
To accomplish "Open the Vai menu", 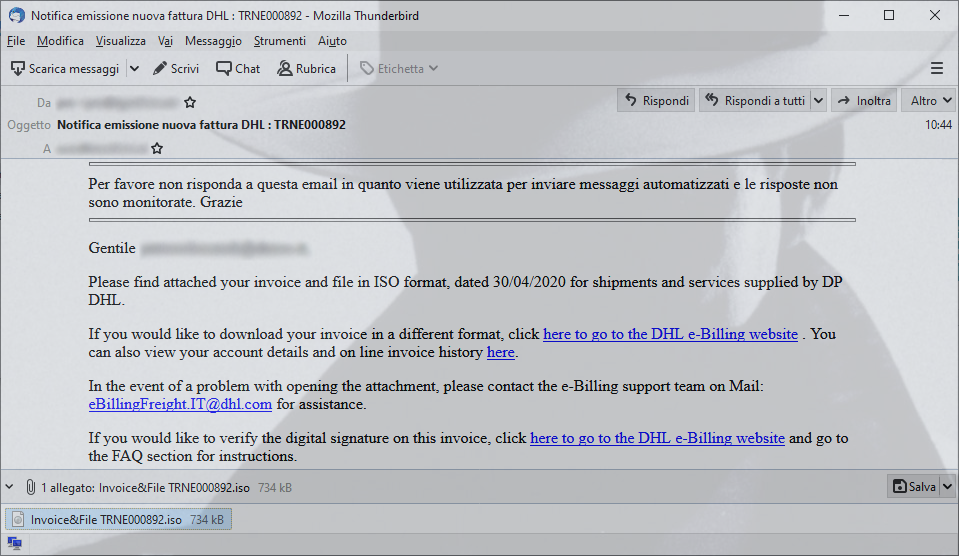I will [165, 41].
